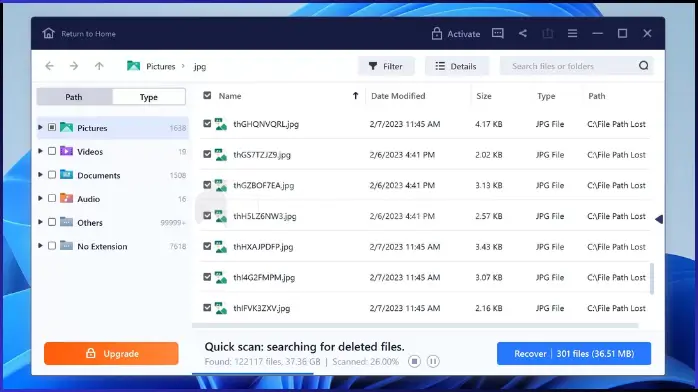Open the hamburger menu icon

572,33
